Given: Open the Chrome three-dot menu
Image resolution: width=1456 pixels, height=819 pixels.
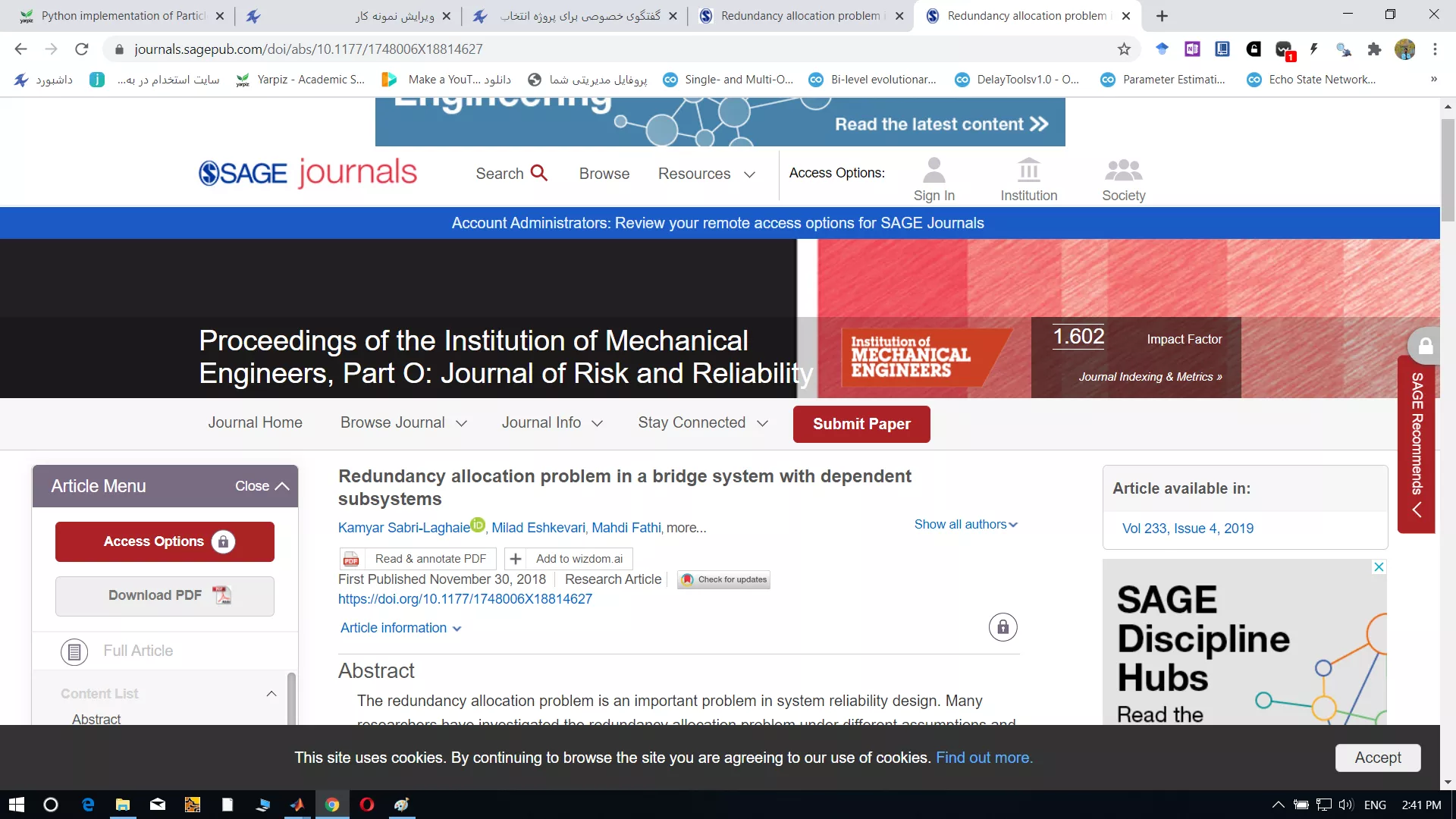Looking at the screenshot, I should pos(1435,49).
